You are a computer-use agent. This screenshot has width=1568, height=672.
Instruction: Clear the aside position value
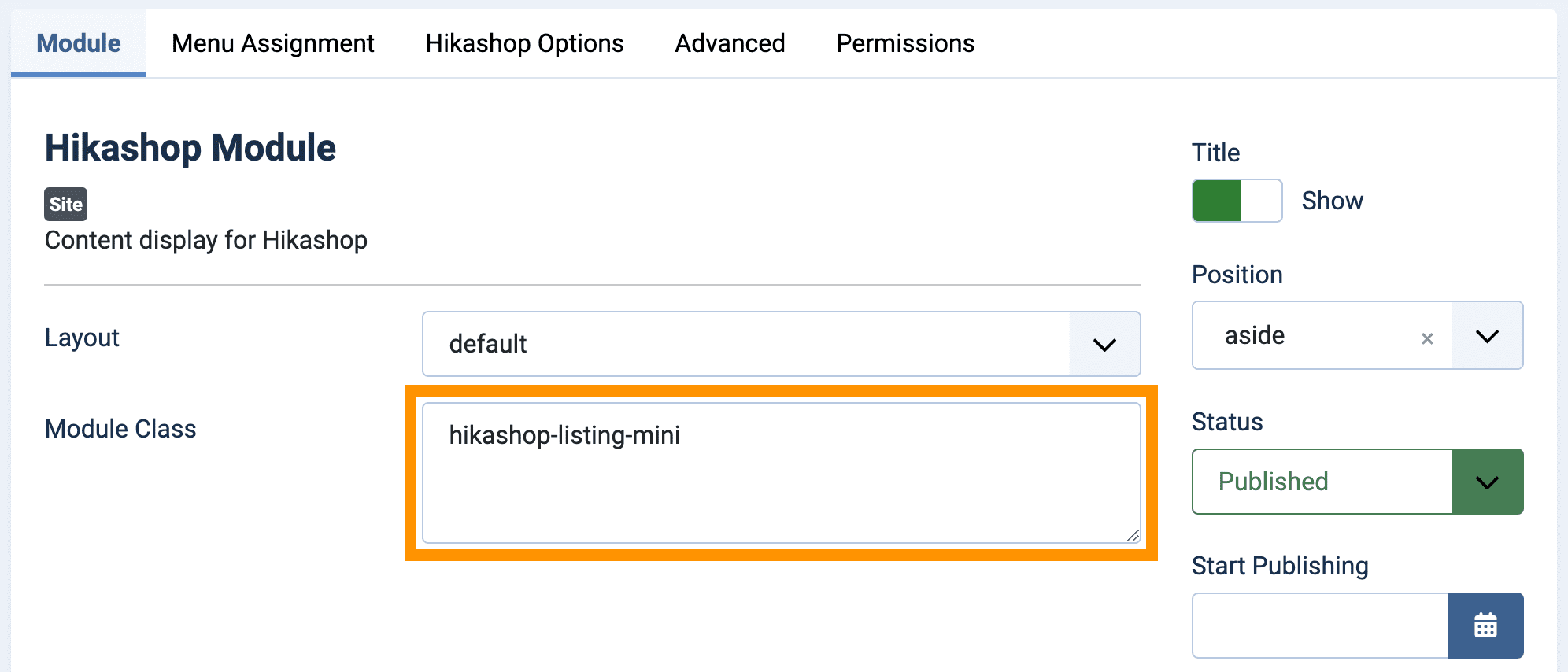coord(1427,338)
